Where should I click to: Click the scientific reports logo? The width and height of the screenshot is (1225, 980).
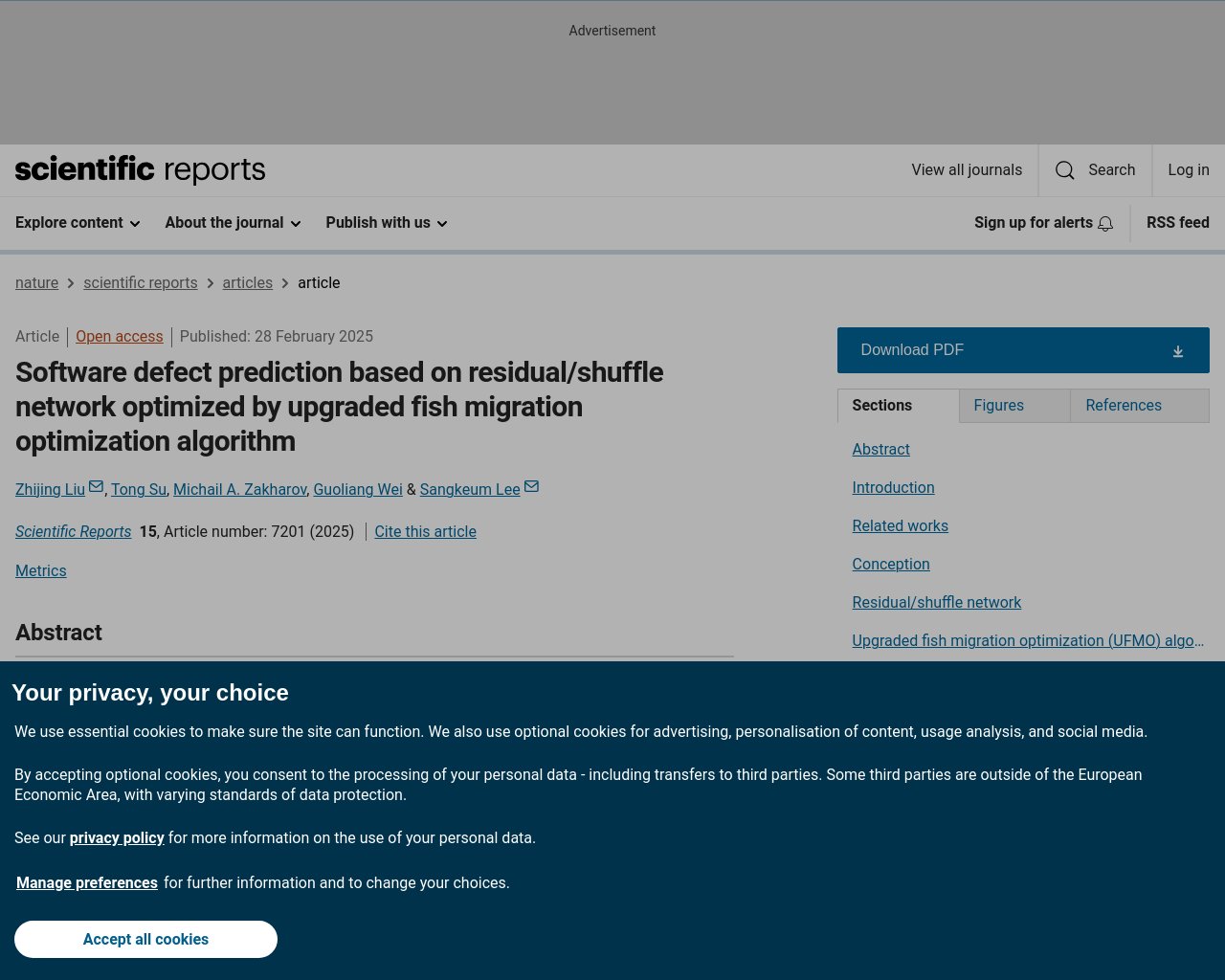pos(141,169)
